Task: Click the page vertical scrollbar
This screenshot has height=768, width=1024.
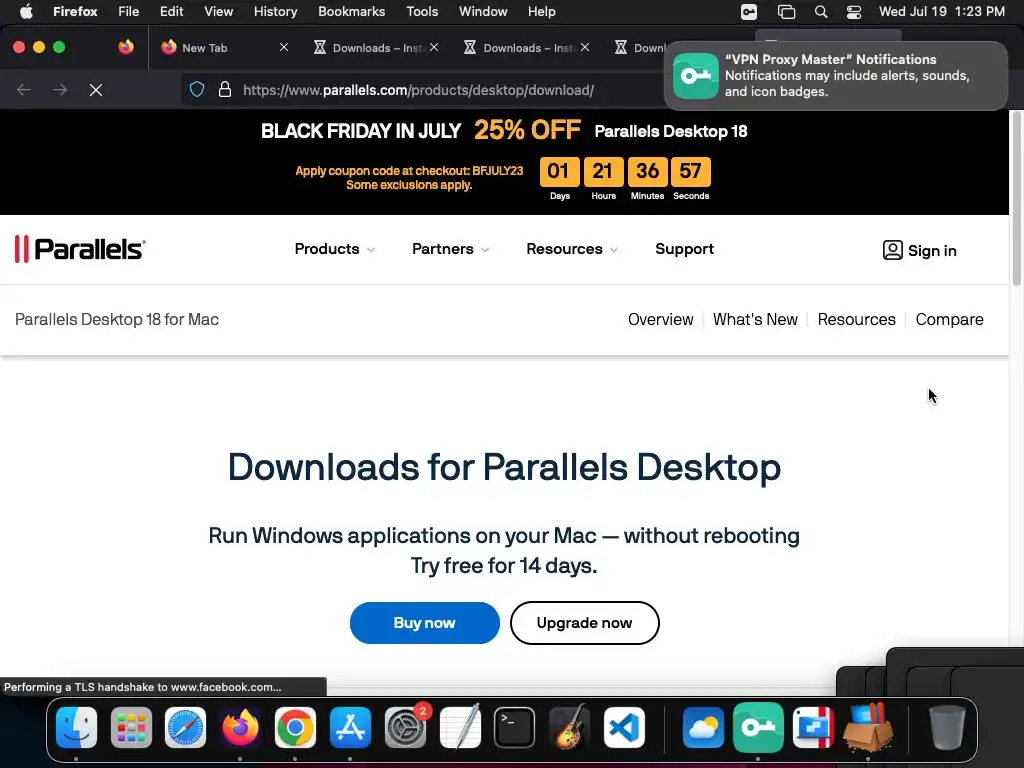Action: click(1017, 199)
